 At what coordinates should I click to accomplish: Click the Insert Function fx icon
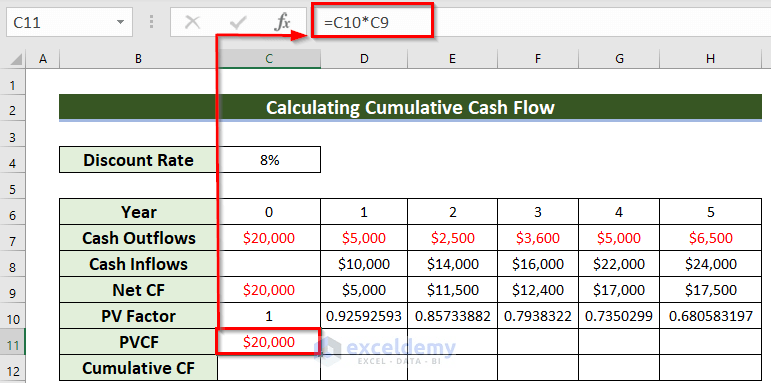pos(282,23)
